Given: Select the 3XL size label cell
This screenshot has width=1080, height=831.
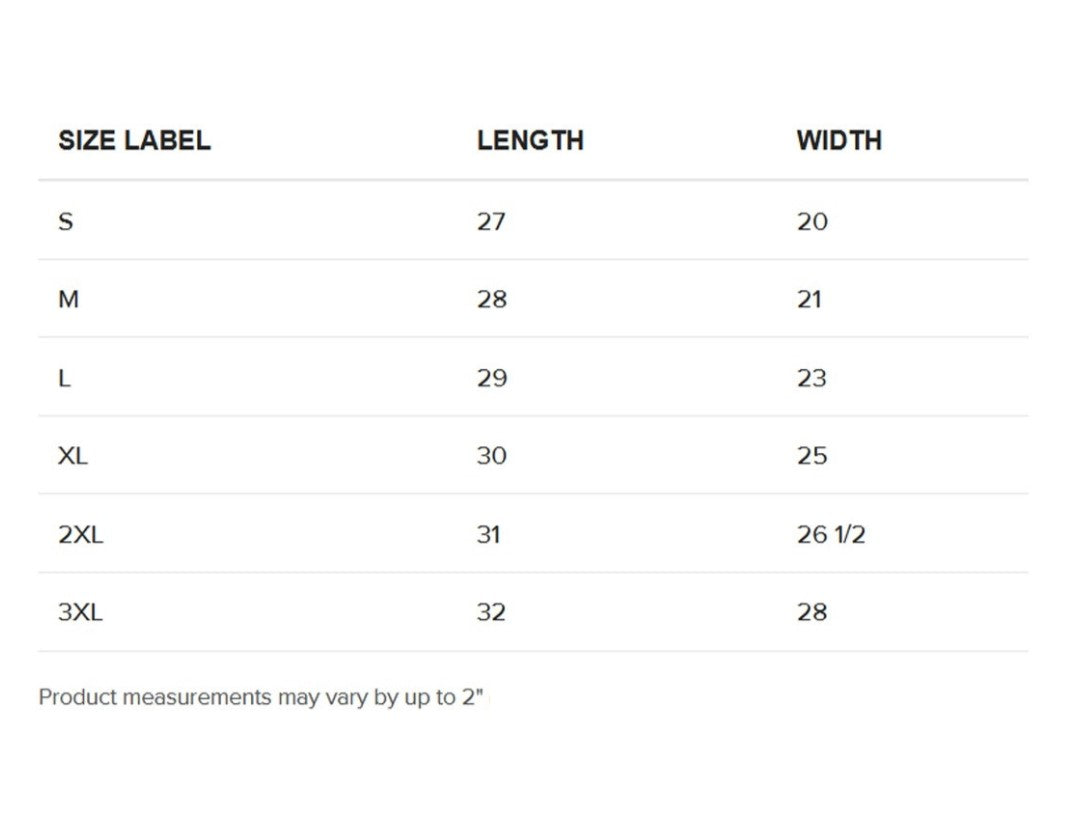Looking at the screenshot, I should [x=80, y=612].
